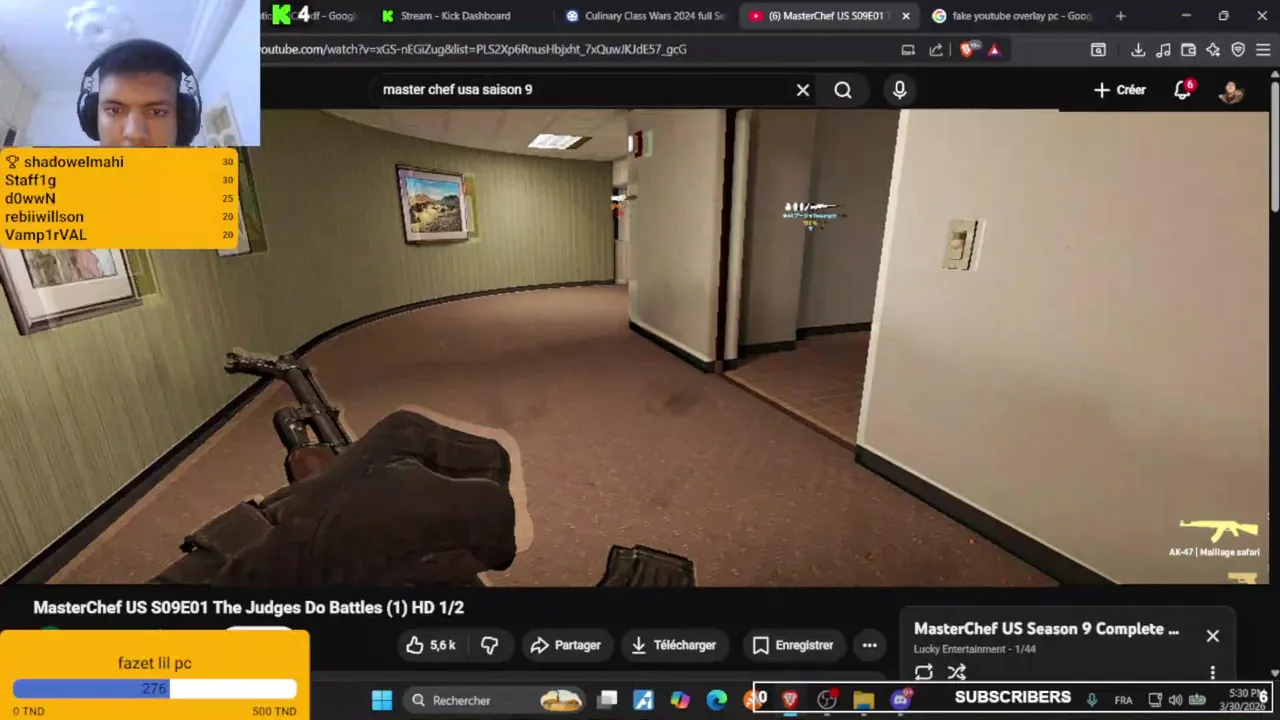
Task: Click the picture-in-picture icon in address bar
Action: click(908, 49)
